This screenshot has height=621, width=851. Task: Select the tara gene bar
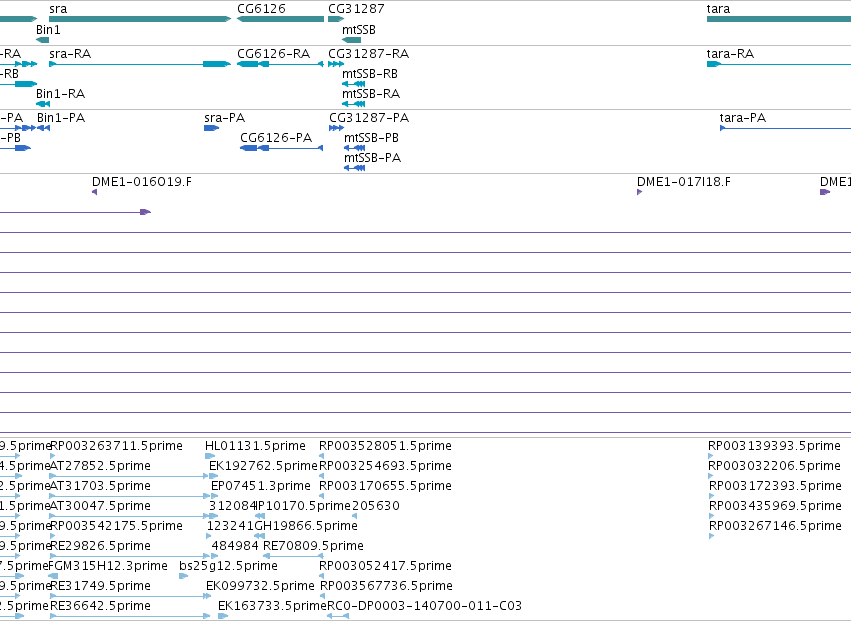coord(779,19)
